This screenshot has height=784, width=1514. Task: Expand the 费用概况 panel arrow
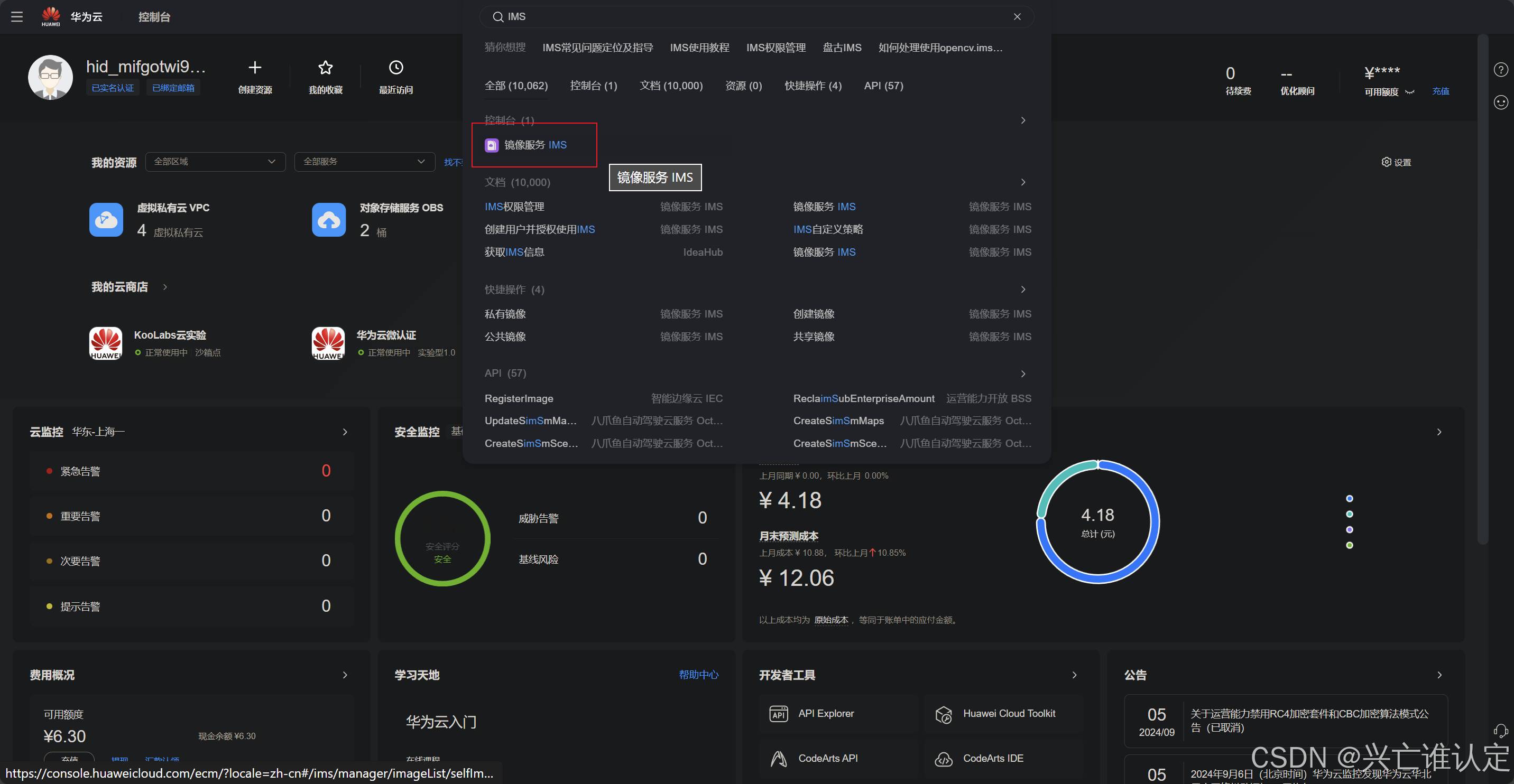coord(345,675)
